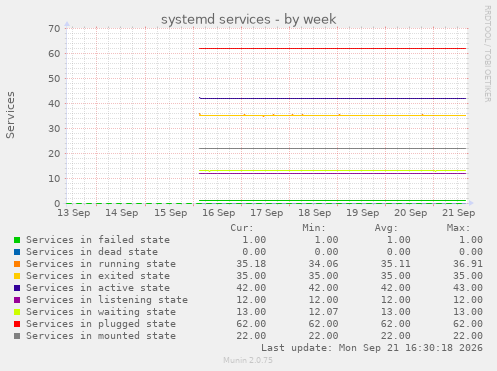Click the dark blue active state graph line
The image size is (497, 371).
point(332,98)
